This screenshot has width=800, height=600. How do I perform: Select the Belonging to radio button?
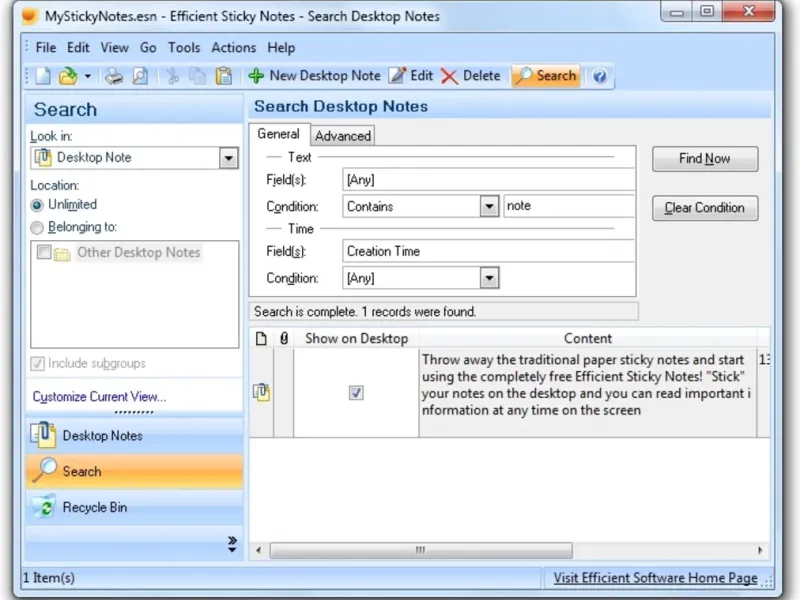(37, 228)
